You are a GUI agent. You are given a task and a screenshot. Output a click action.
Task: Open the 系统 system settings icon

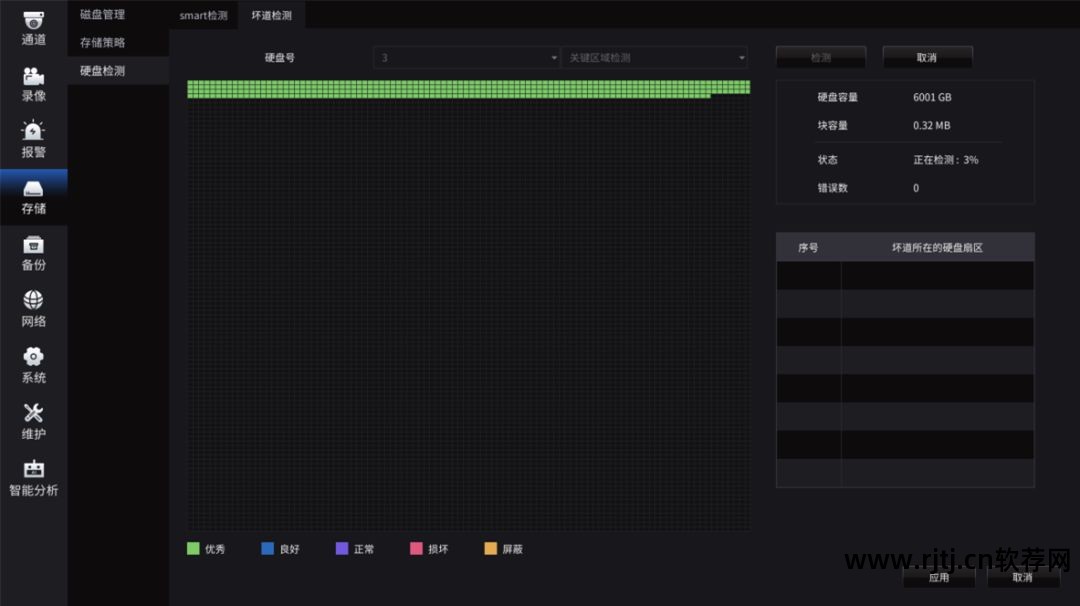tap(34, 366)
